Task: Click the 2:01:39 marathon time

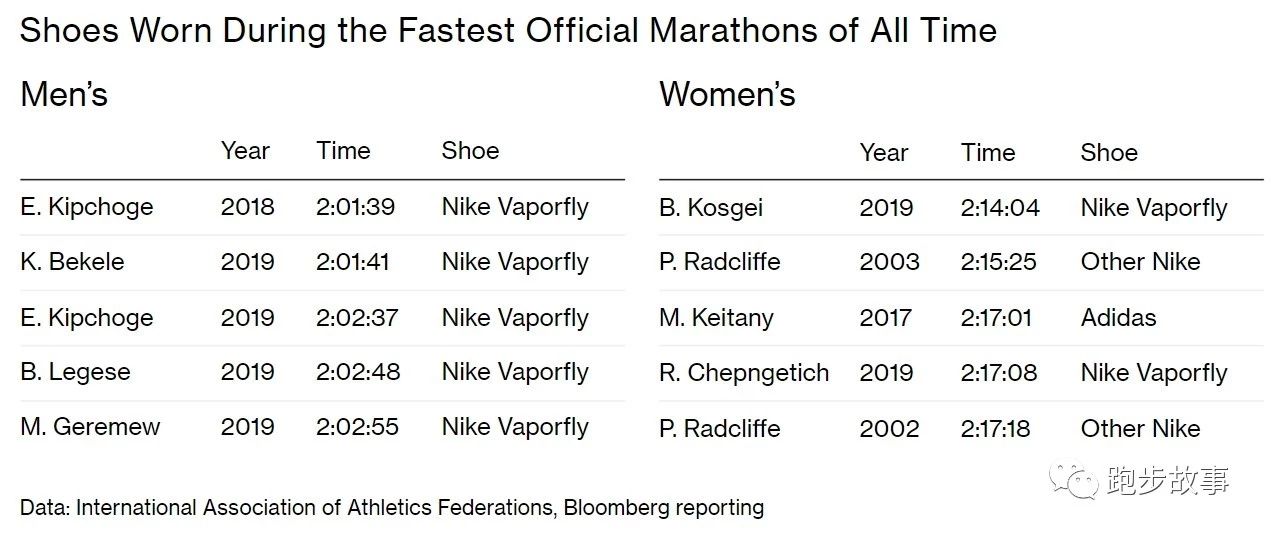Action: 355,207
